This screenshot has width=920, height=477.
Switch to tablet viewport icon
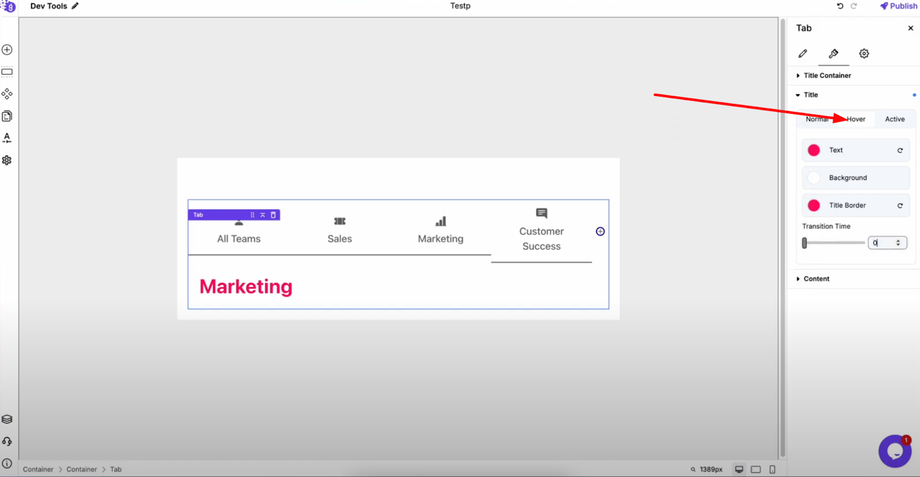[756, 469]
